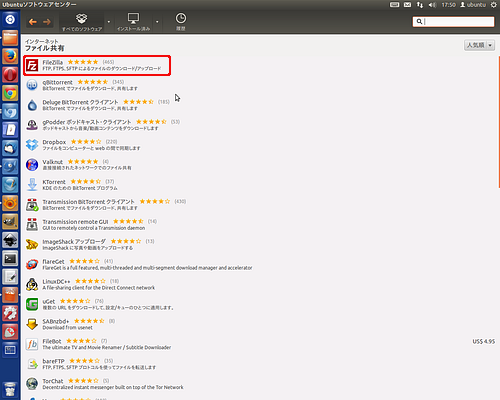Open the Installed (インストール済み) section
Image resolution: width=500 pixels, height=400 pixels.
click(x=133, y=22)
